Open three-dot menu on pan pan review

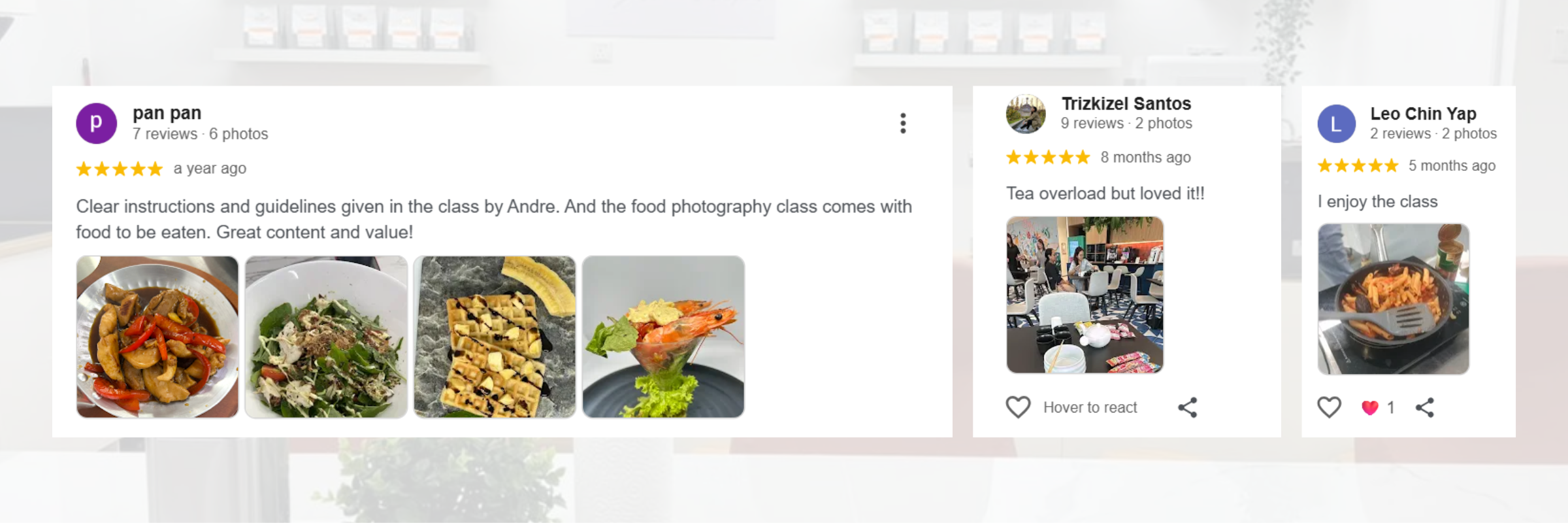point(903,123)
